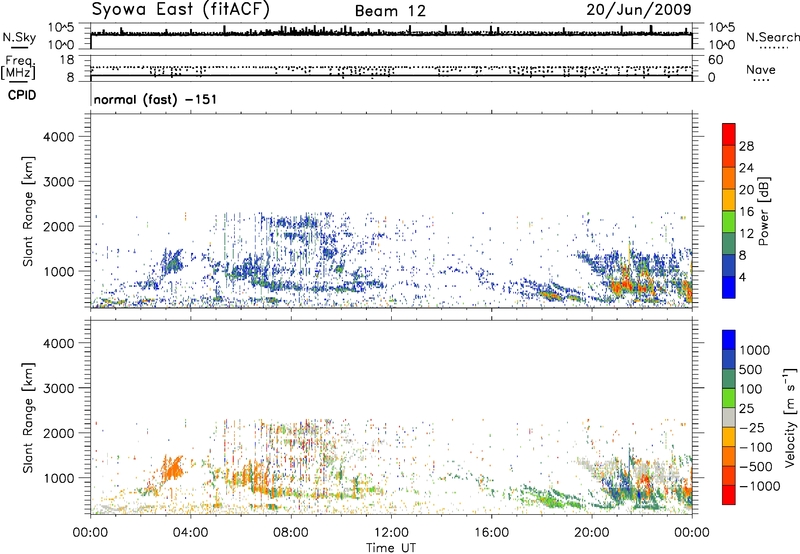Click the '20:00' time tick label
The height and width of the screenshot is (554, 800).
592,533
